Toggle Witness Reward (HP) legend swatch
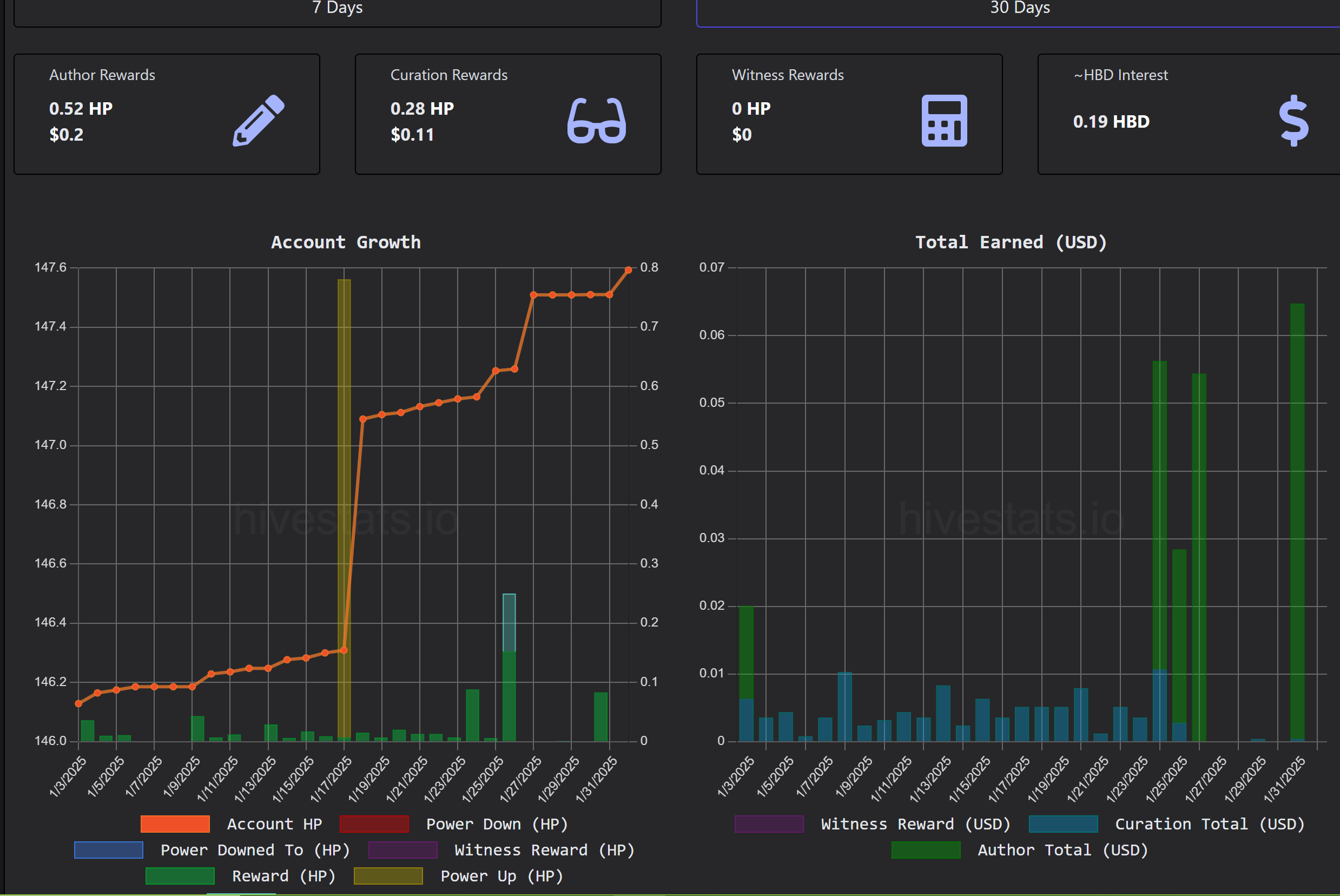1340x896 pixels. click(402, 849)
